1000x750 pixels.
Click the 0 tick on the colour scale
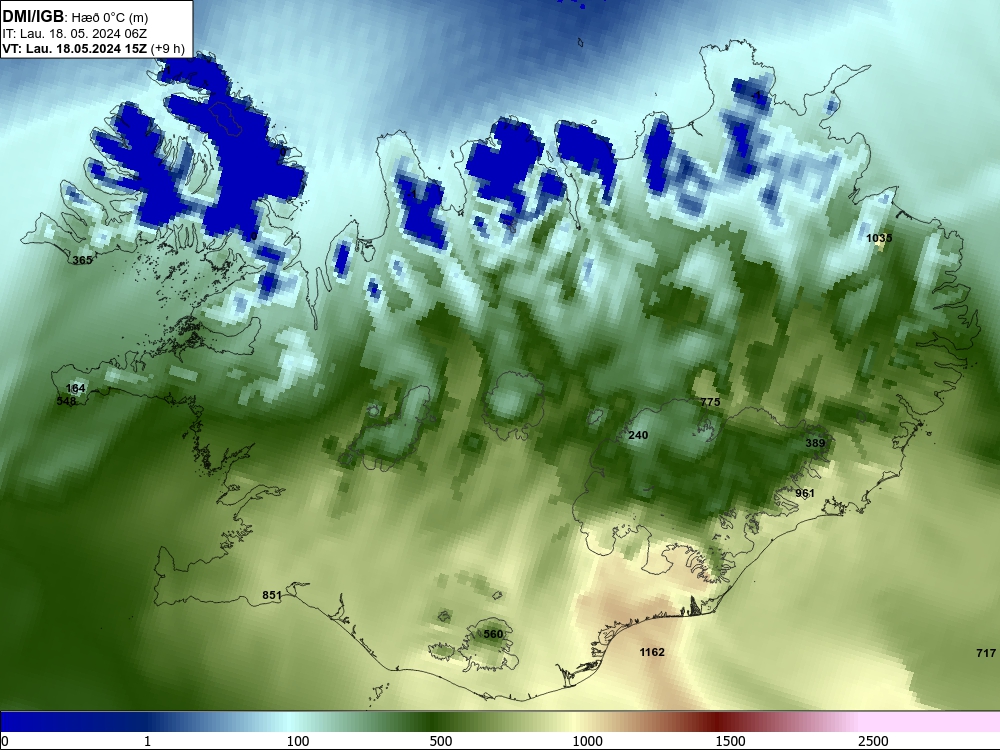[x=5, y=741]
